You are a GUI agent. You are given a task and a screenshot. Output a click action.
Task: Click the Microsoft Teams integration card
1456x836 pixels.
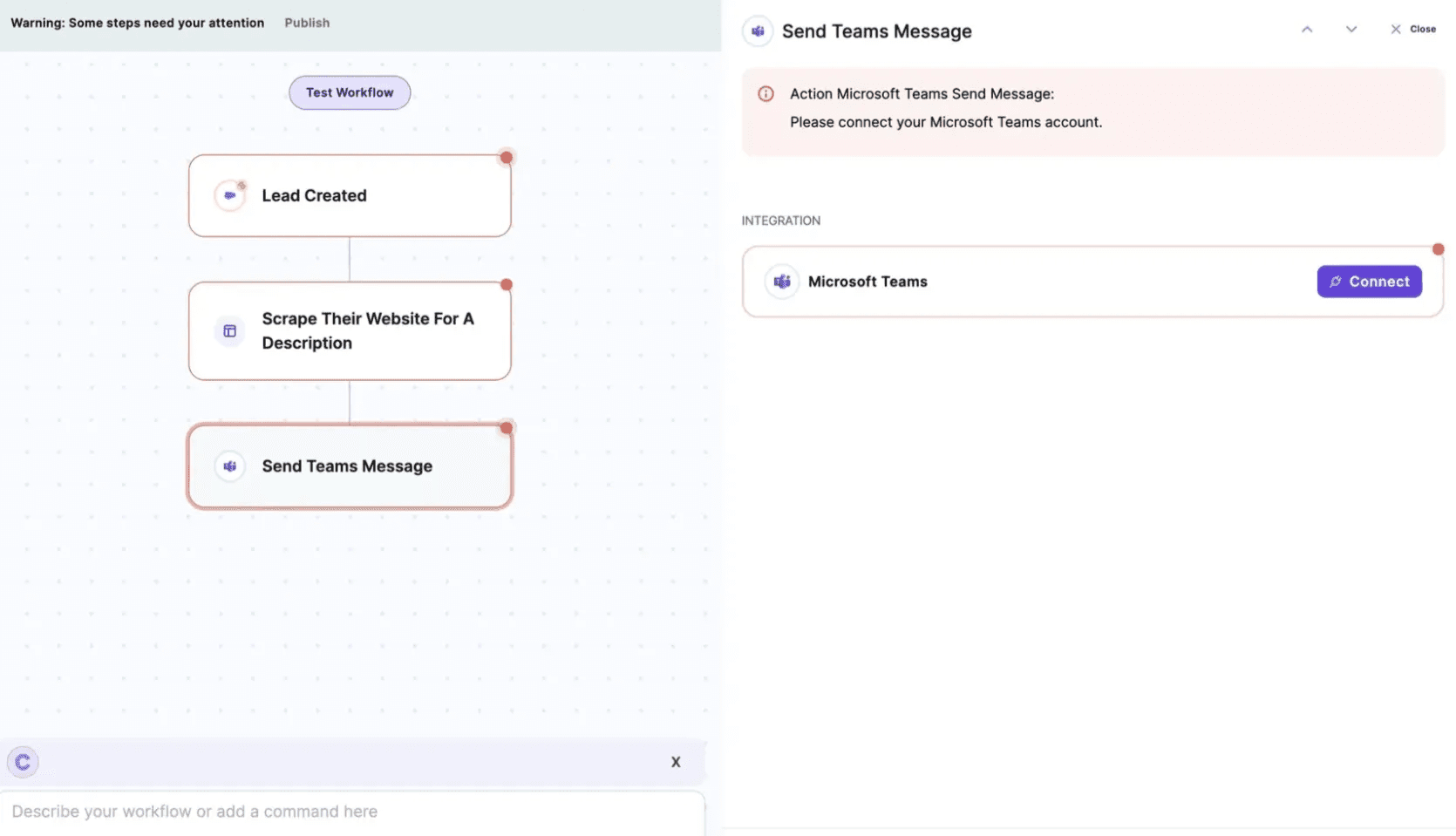[1092, 282]
